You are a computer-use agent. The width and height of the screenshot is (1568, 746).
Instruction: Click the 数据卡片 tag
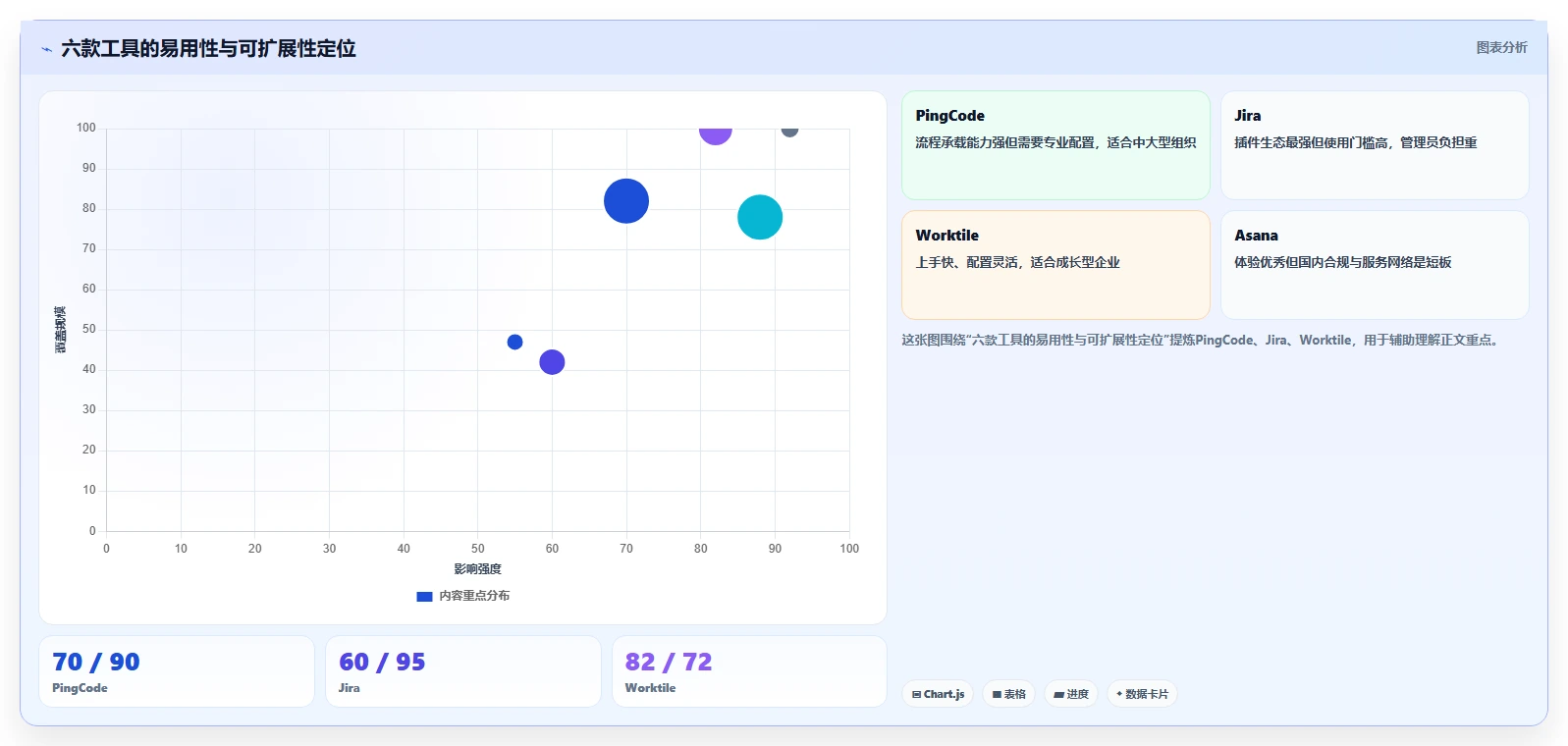coord(1142,694)
